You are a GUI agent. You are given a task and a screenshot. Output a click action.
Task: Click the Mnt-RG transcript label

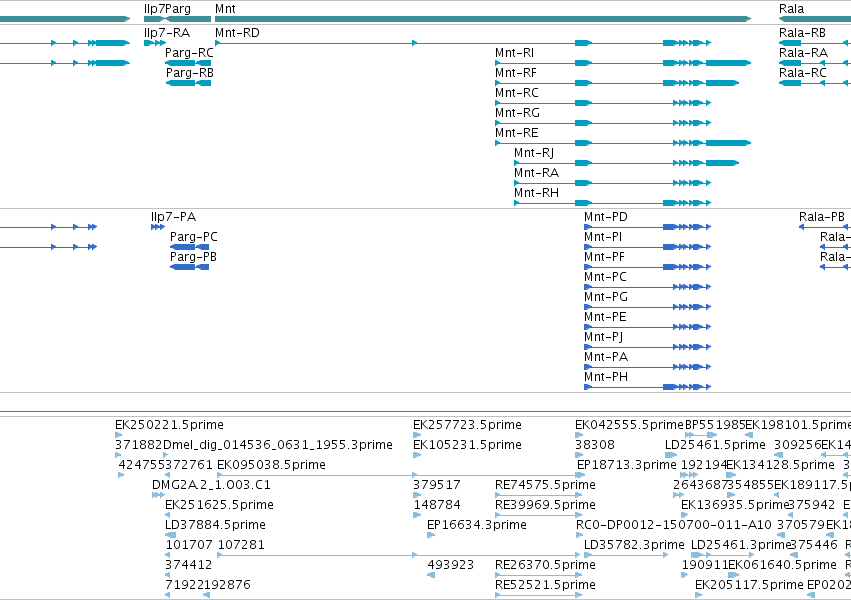(x=517, y=113)
